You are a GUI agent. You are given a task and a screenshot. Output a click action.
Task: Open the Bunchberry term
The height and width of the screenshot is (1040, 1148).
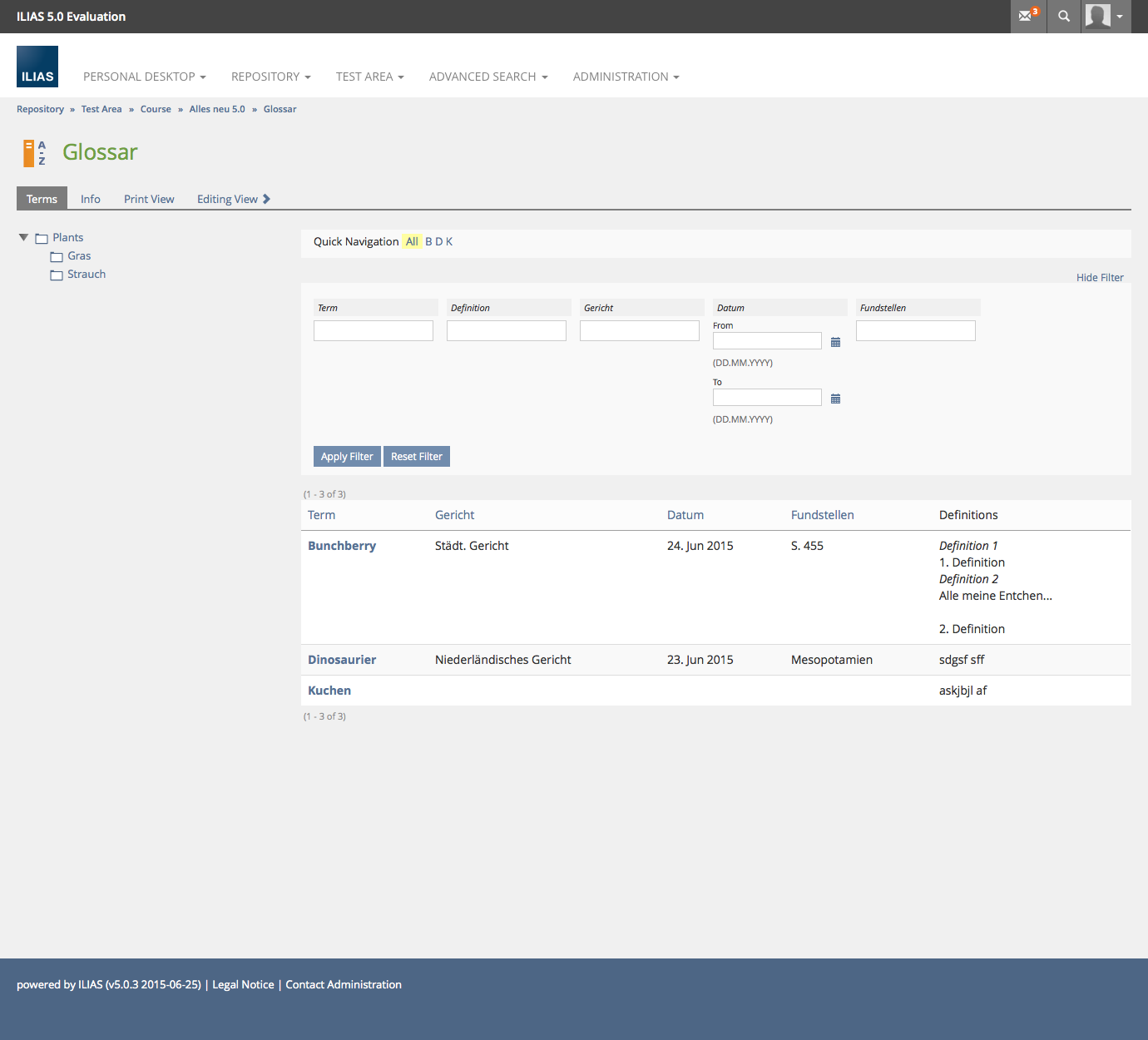[341, 546]
